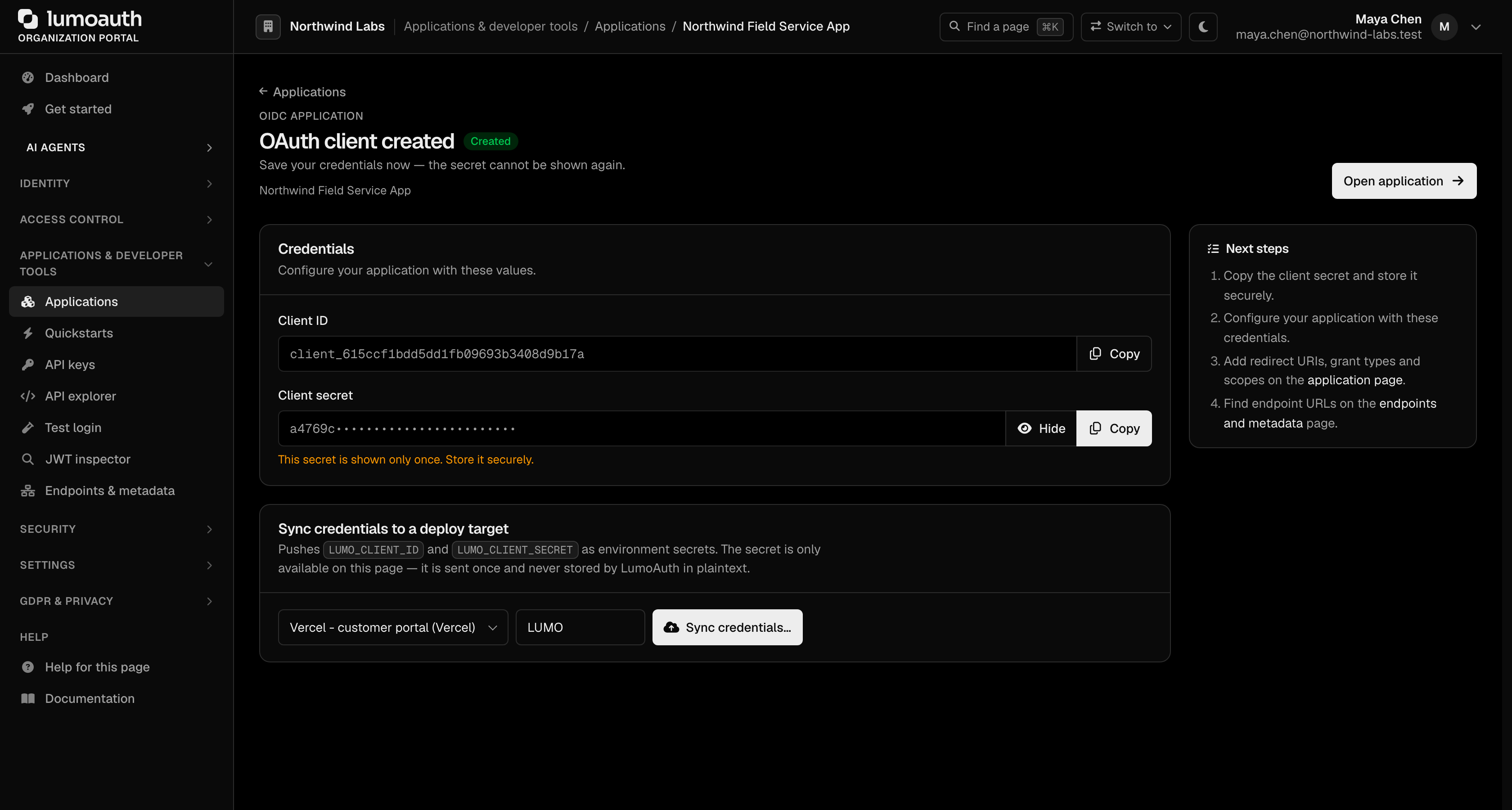Copy the Client ID value
Image resolution: width=1512 pixels, height=810 pixels.
point(1114,354)
